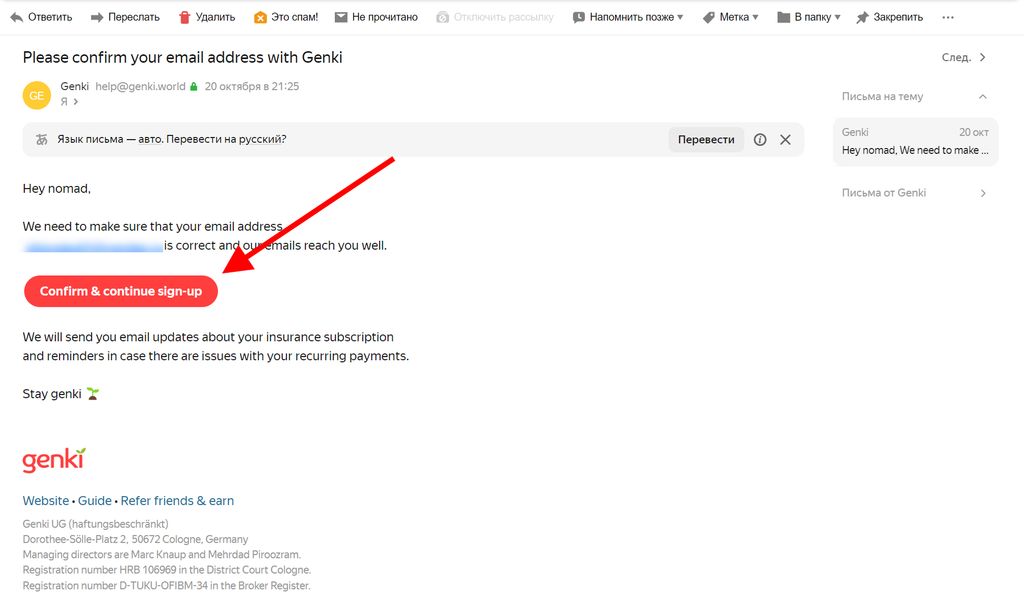Click the Label tag icon (Метка)
The image size is (1024, 611).
[709, 17]
